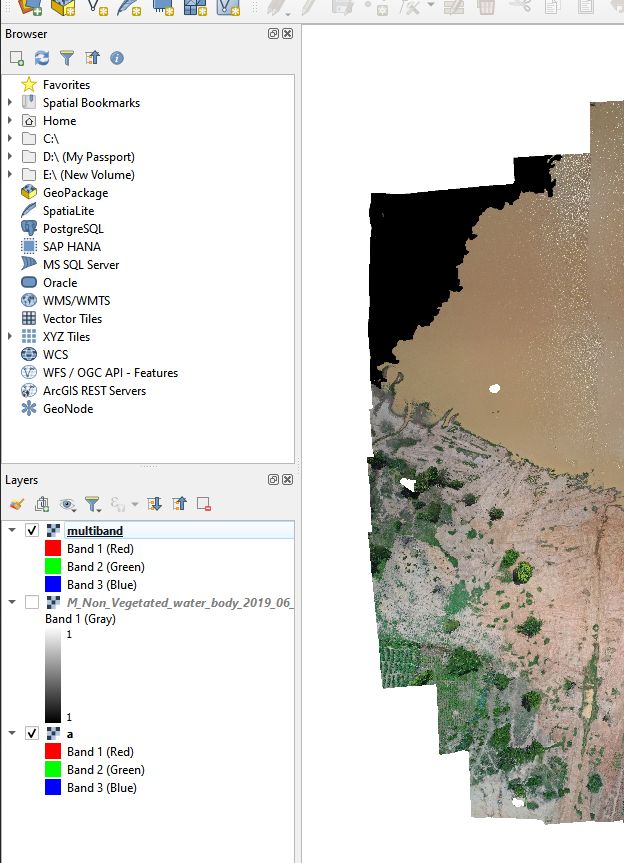This screenshot has height=863, width=624.
Task: Add a new group in the Layers panel
Action: coord(42,504)
